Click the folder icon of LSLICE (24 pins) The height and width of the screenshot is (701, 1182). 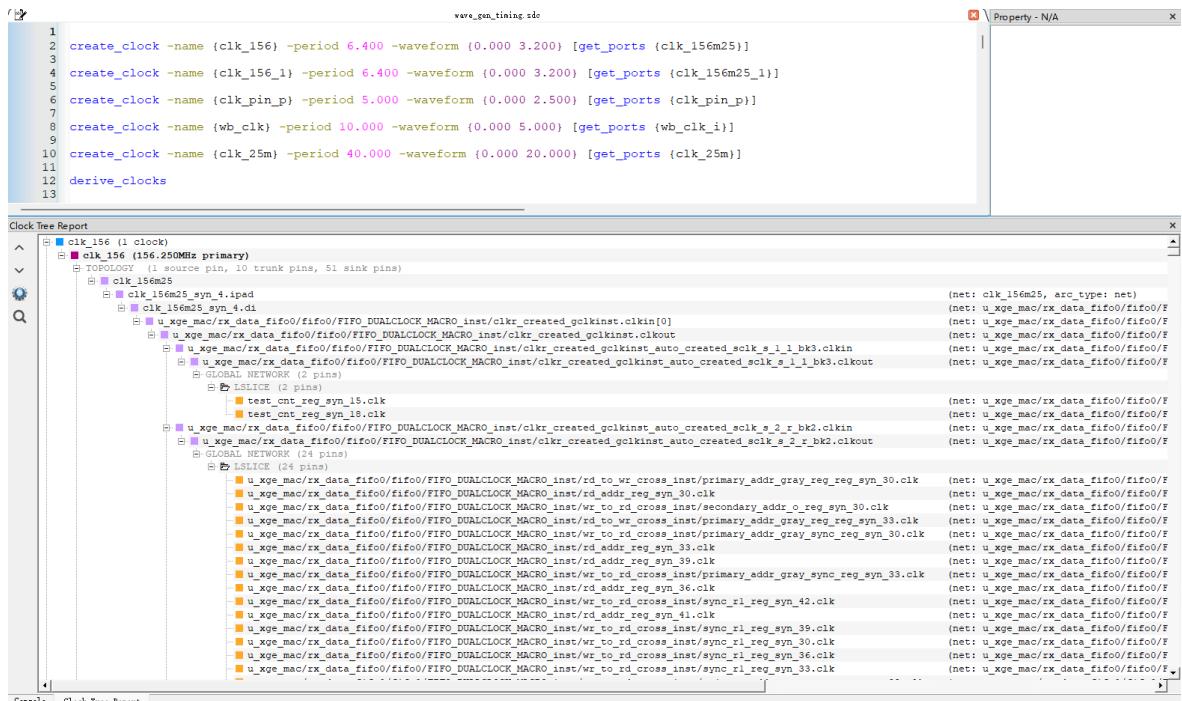(225, 467)
